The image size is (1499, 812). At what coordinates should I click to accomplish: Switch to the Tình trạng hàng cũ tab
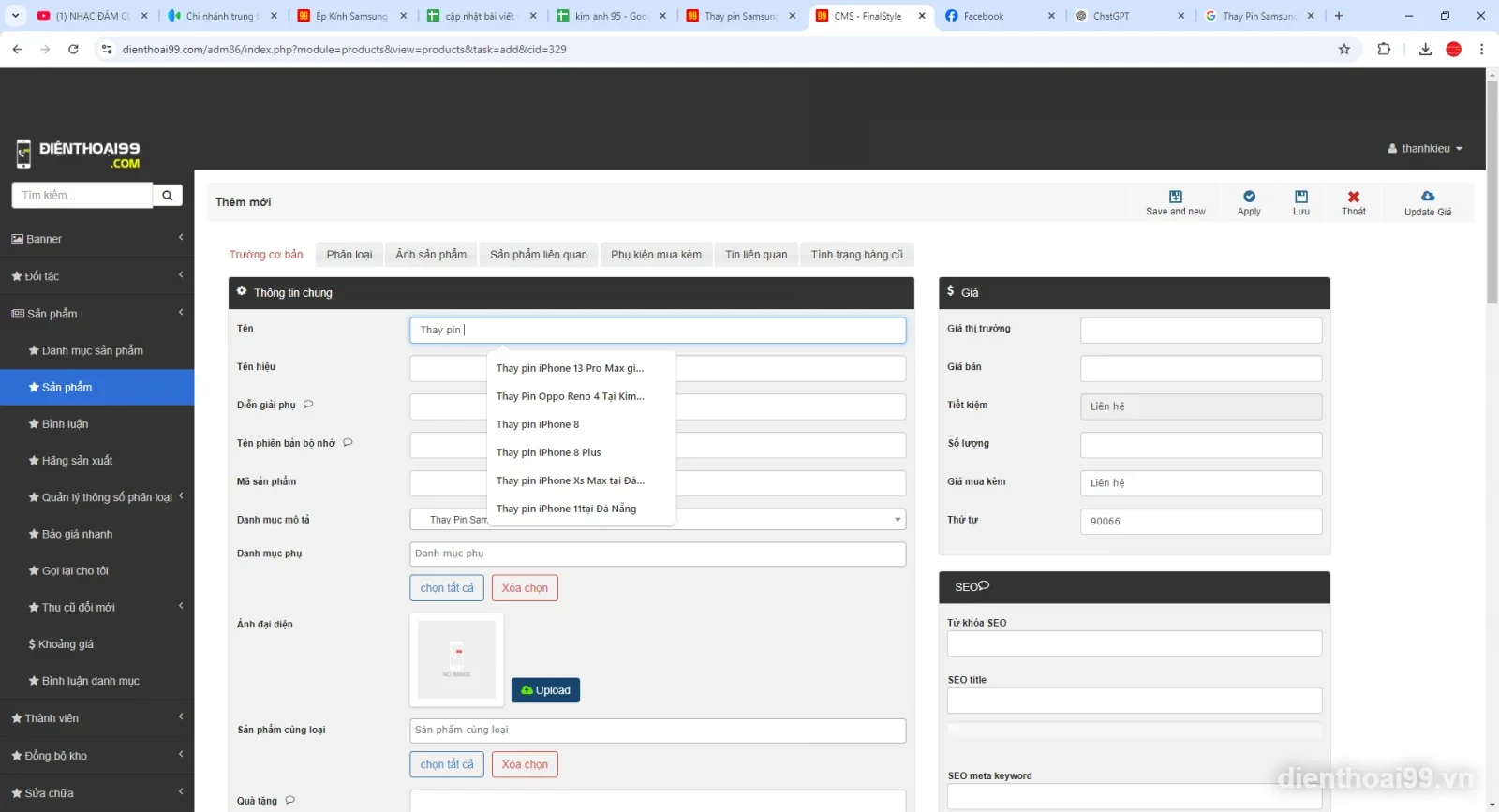pyautogui.click(x=857, y=255)
